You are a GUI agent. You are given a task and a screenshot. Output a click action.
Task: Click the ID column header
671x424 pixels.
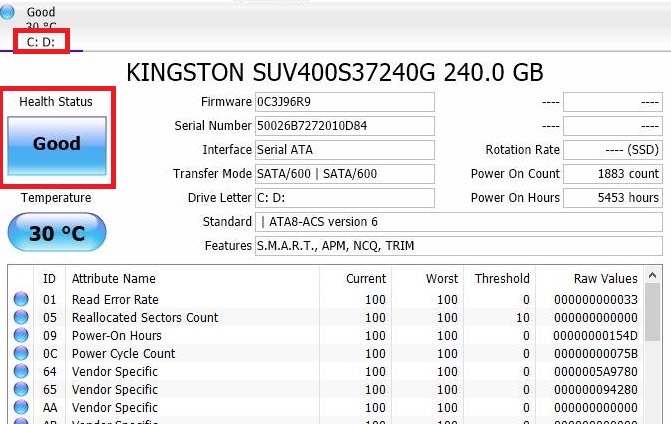[49, 279]
